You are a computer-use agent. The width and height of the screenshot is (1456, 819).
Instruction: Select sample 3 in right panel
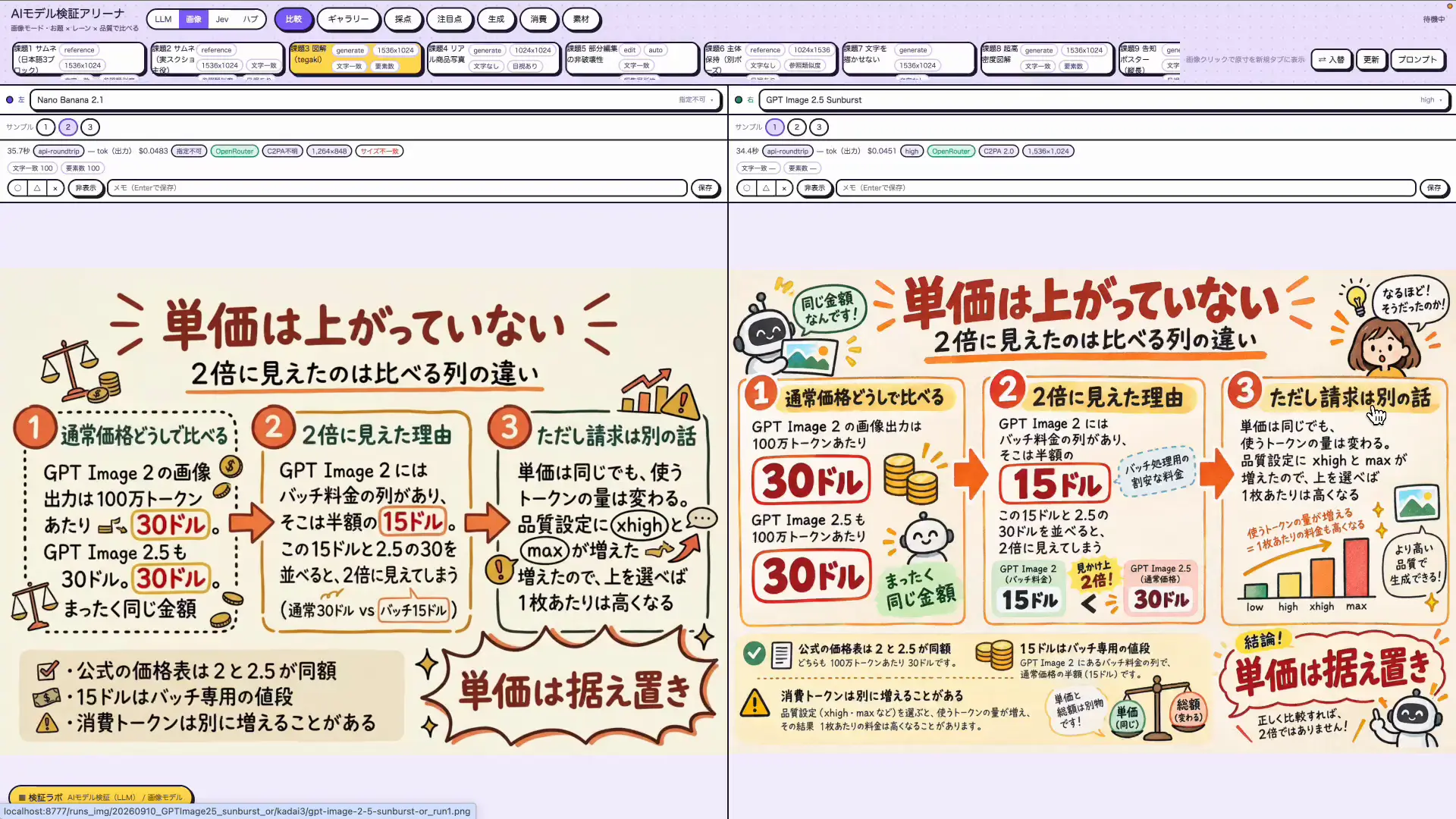819,127
